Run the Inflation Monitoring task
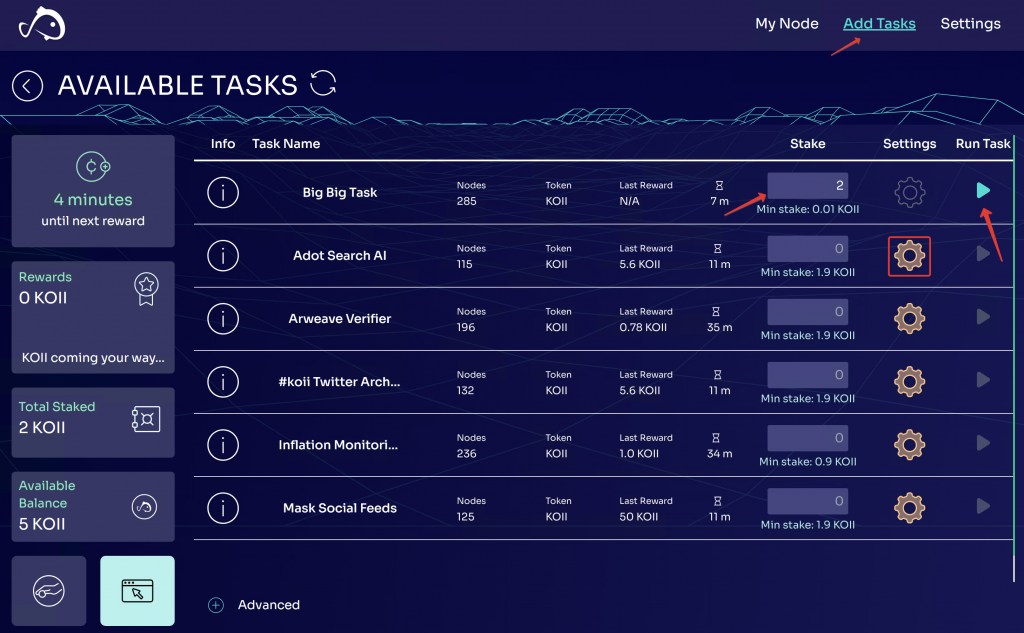1024x633 pixels. click(x=983, y=444)
